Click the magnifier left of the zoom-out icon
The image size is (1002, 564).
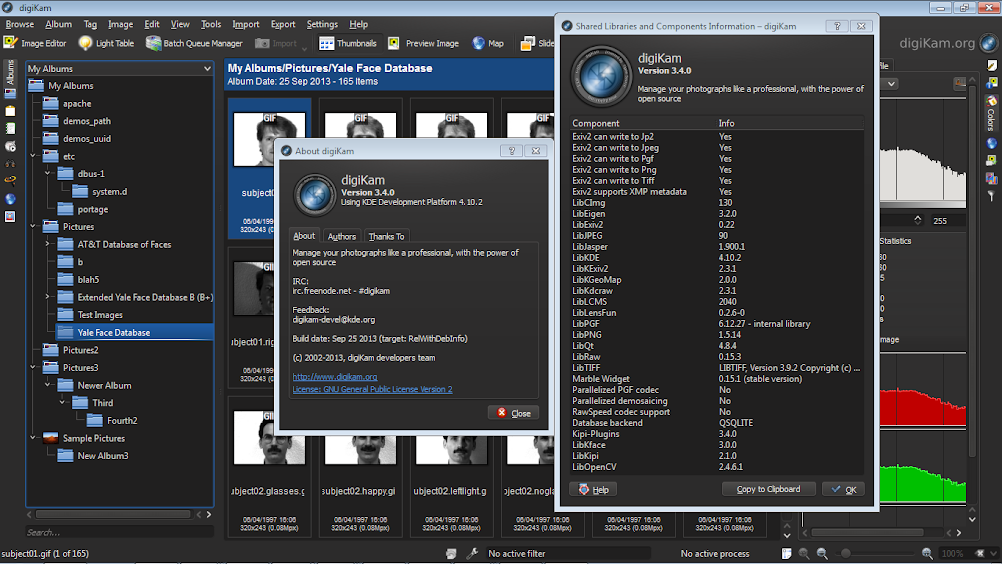(804, 553)
